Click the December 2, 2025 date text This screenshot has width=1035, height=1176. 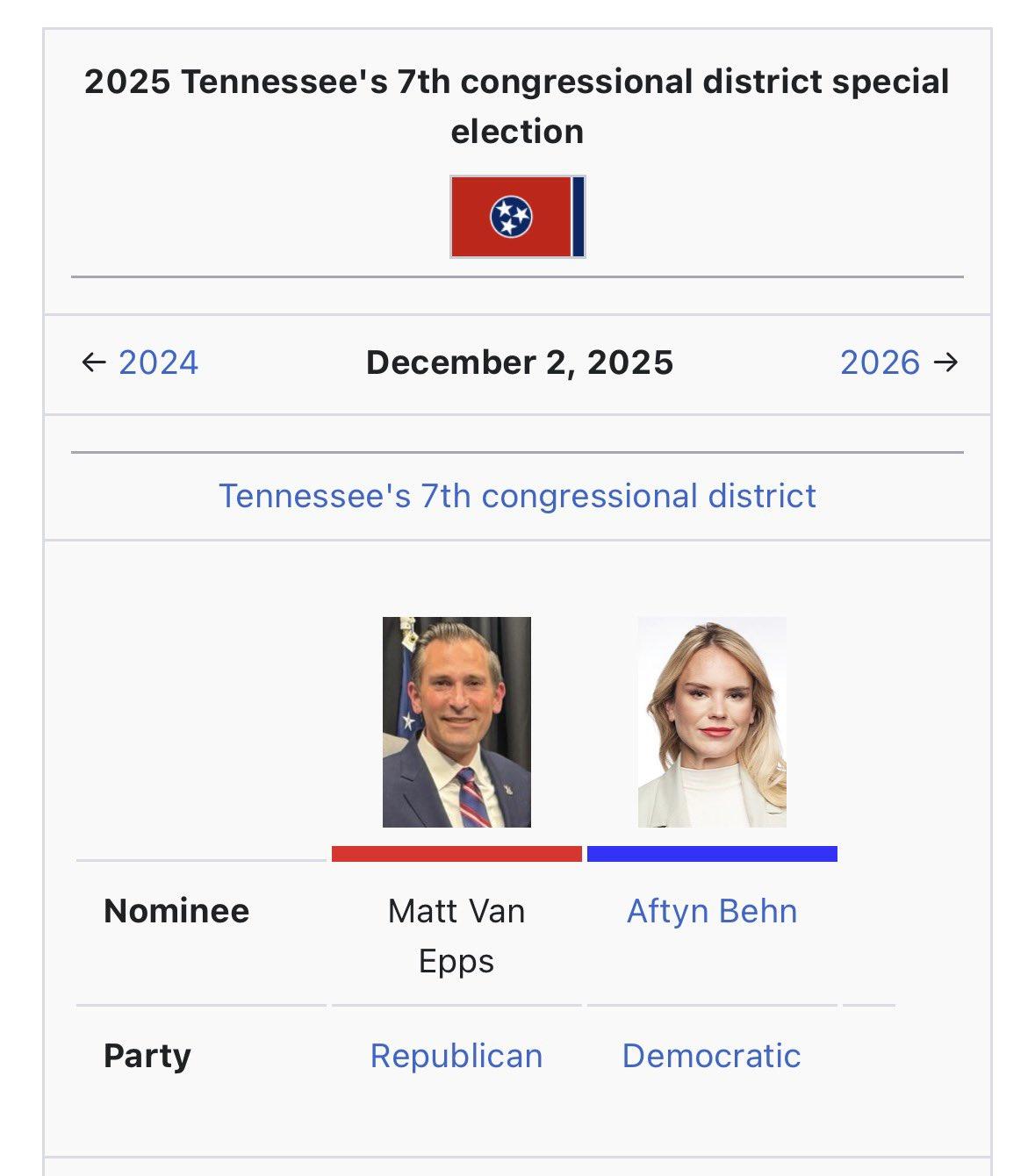pyautogui.click(x=520, y=362)
